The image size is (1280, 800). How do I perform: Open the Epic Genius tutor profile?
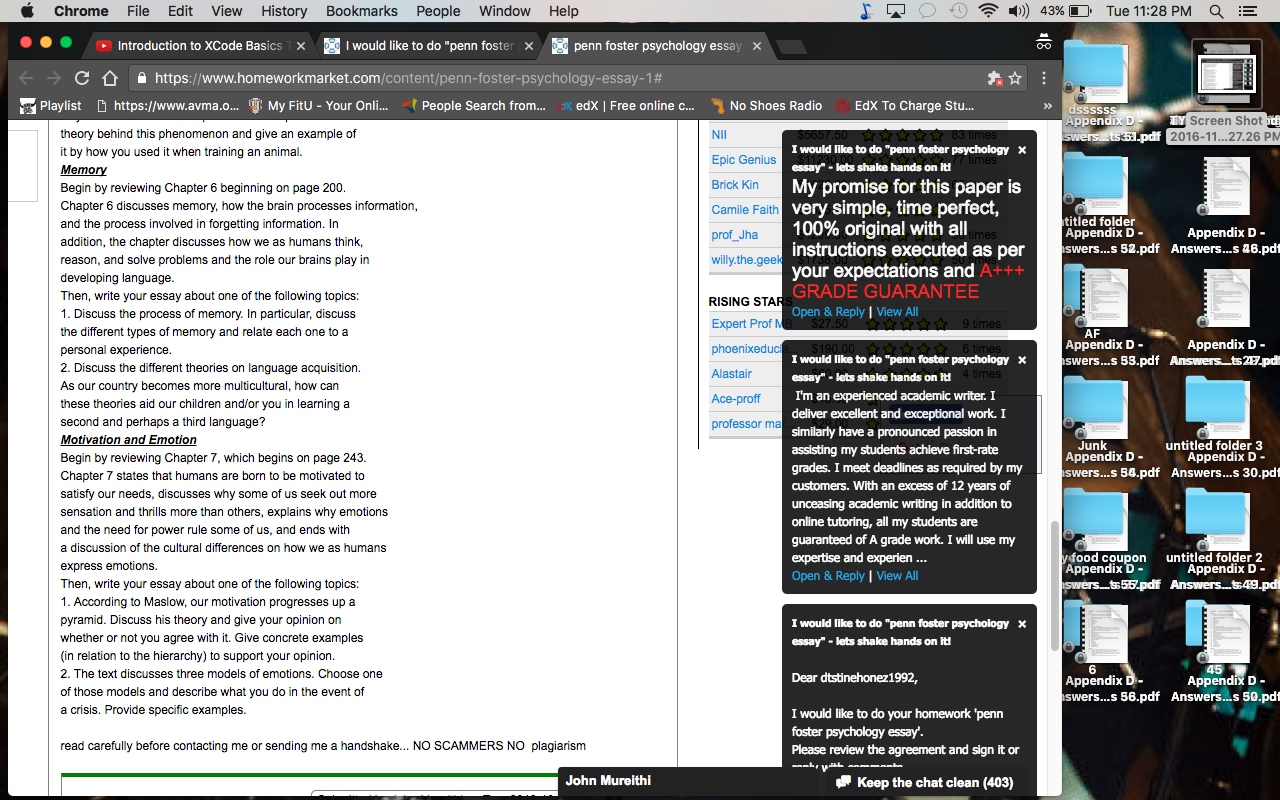744,160
